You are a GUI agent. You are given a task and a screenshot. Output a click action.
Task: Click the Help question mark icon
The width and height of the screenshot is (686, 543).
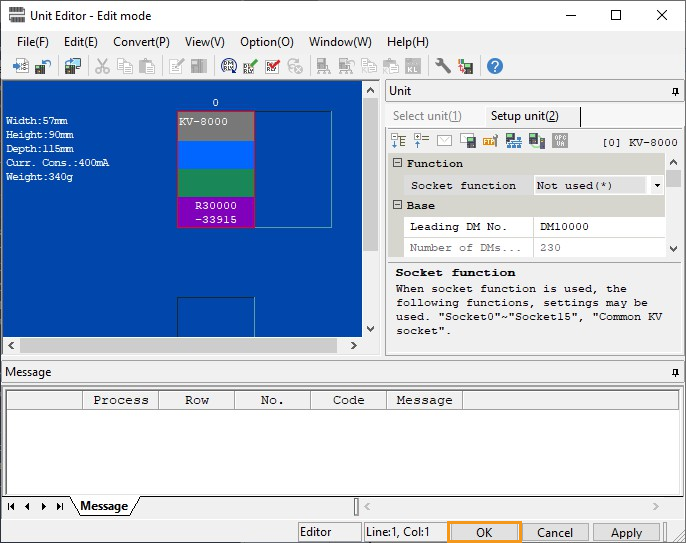click(x=494, y=66)
